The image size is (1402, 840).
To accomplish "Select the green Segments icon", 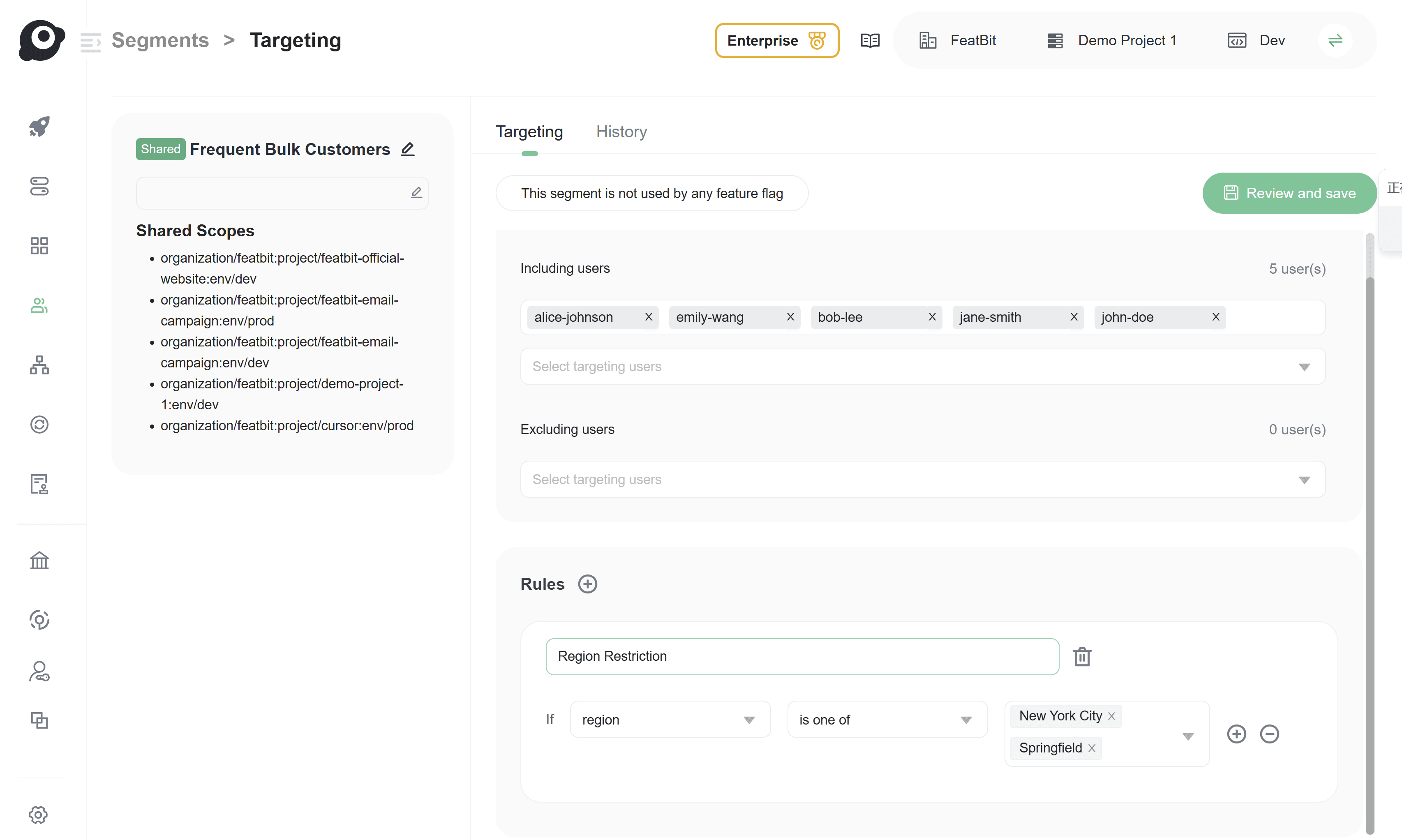I will pos(39,306).
